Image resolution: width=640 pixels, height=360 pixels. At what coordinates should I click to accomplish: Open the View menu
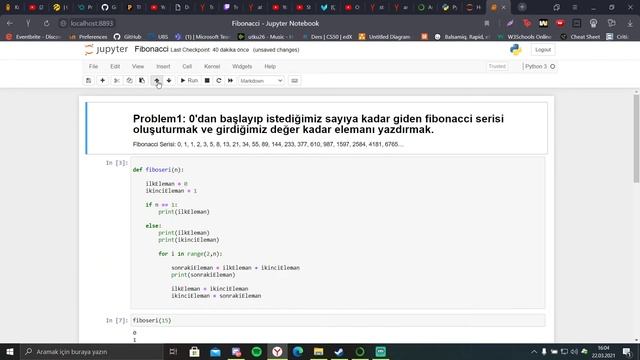point(138,66)
